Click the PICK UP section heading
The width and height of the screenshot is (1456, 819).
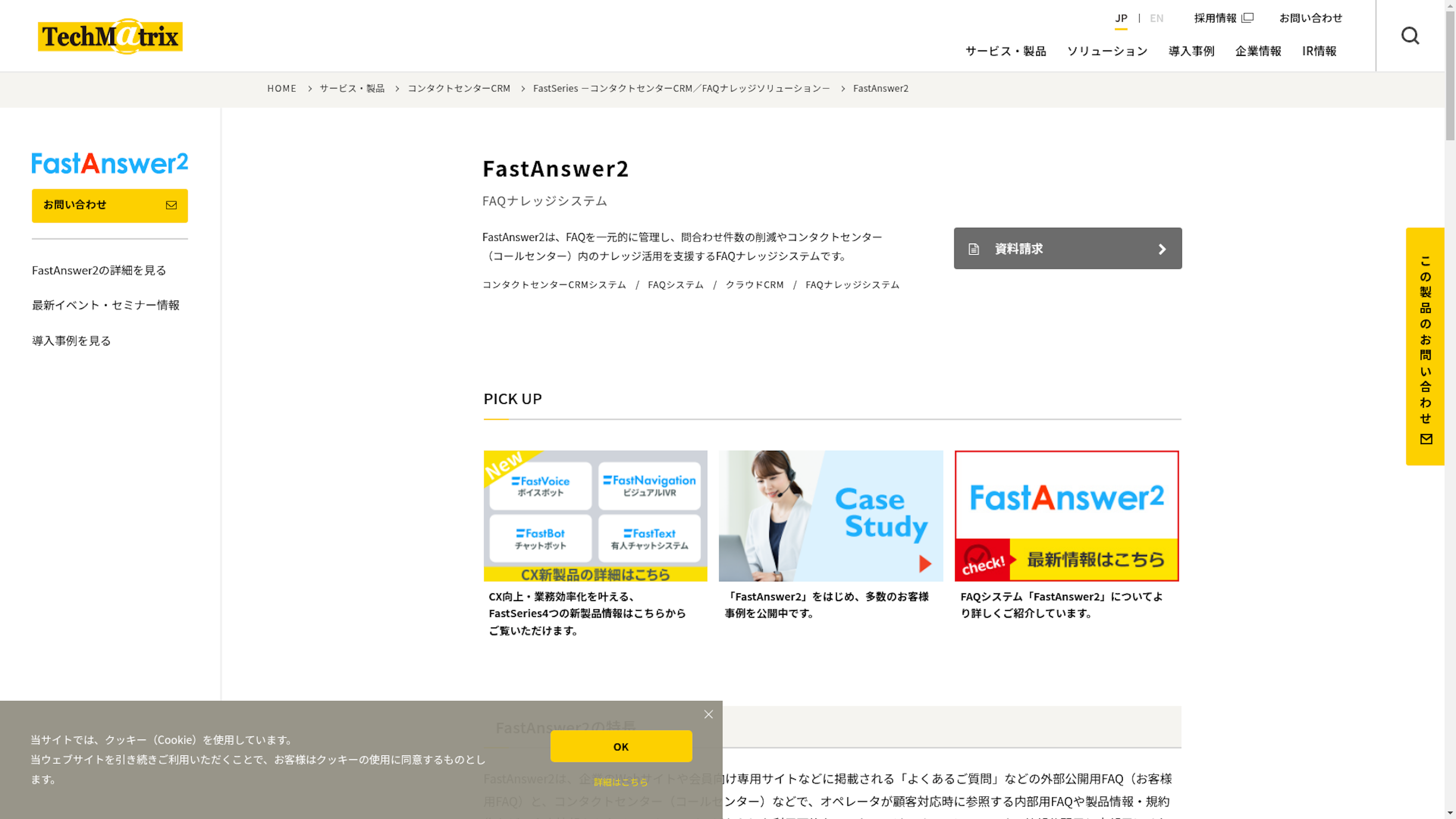512,399
